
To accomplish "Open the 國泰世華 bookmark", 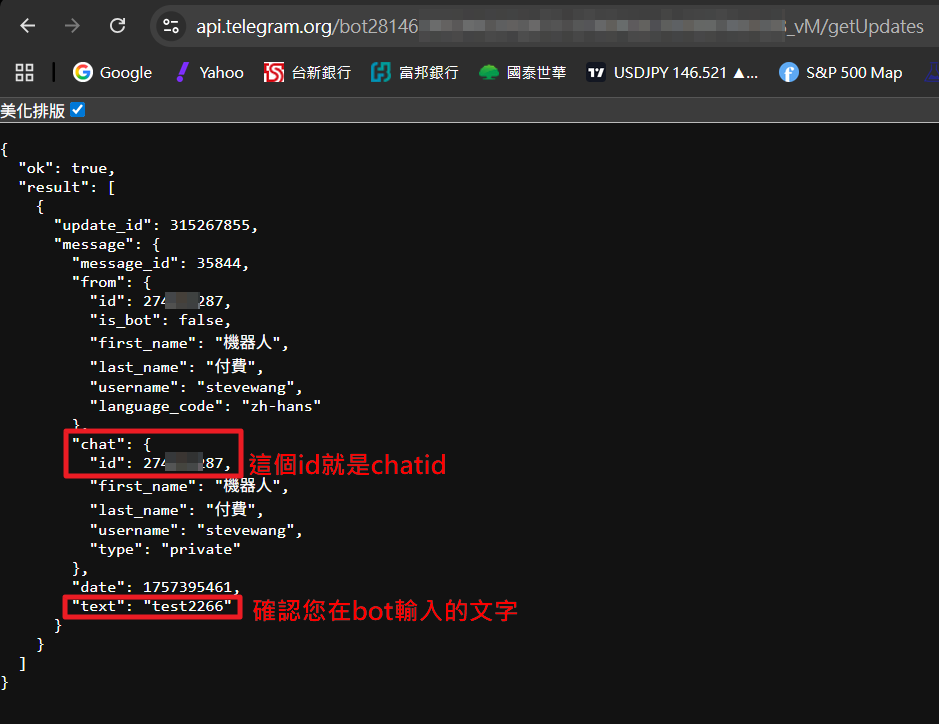I will point(522,72).
